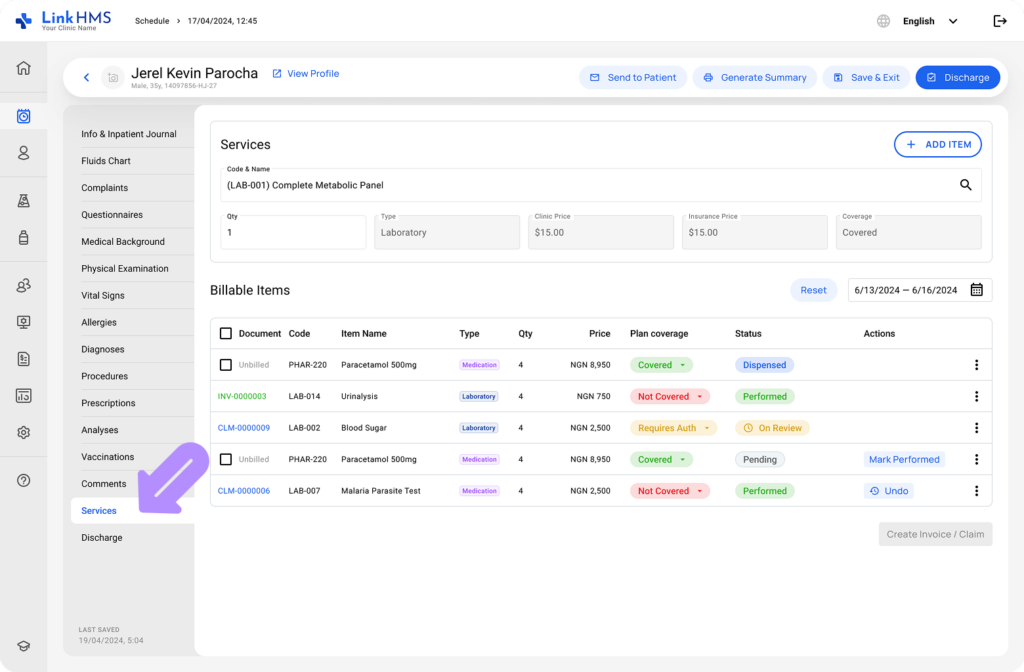Open claim CLM-0000006 link
1024x672 pixels.
click(x=244, y=490)
